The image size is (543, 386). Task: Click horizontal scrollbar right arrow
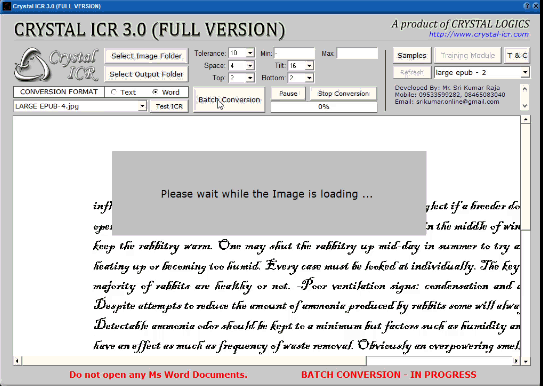pyautogui.click(x=516, y=361)
